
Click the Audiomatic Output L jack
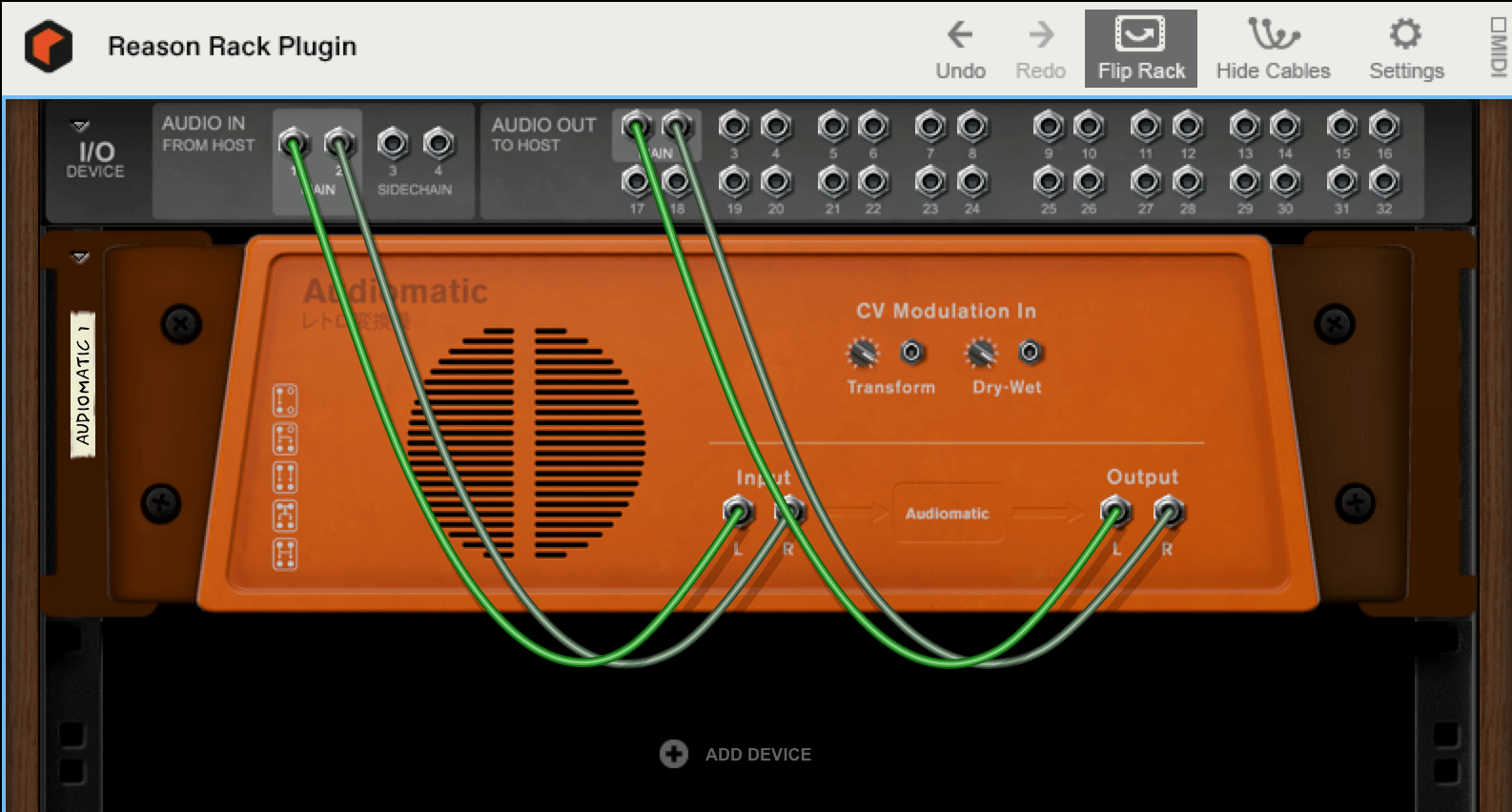click(1116, 513)
